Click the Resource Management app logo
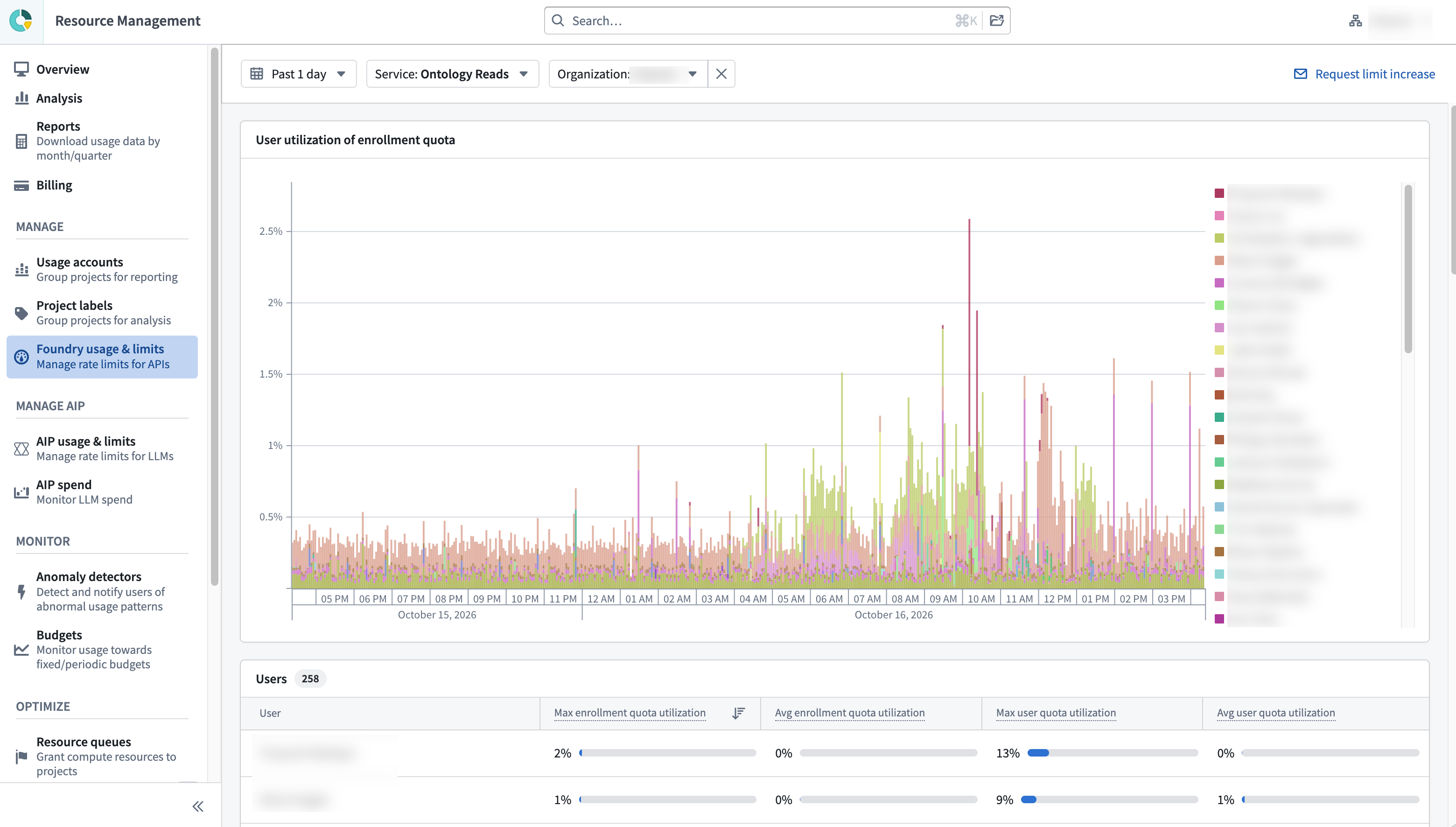1456x827 pixels. [x=21, y=21]
